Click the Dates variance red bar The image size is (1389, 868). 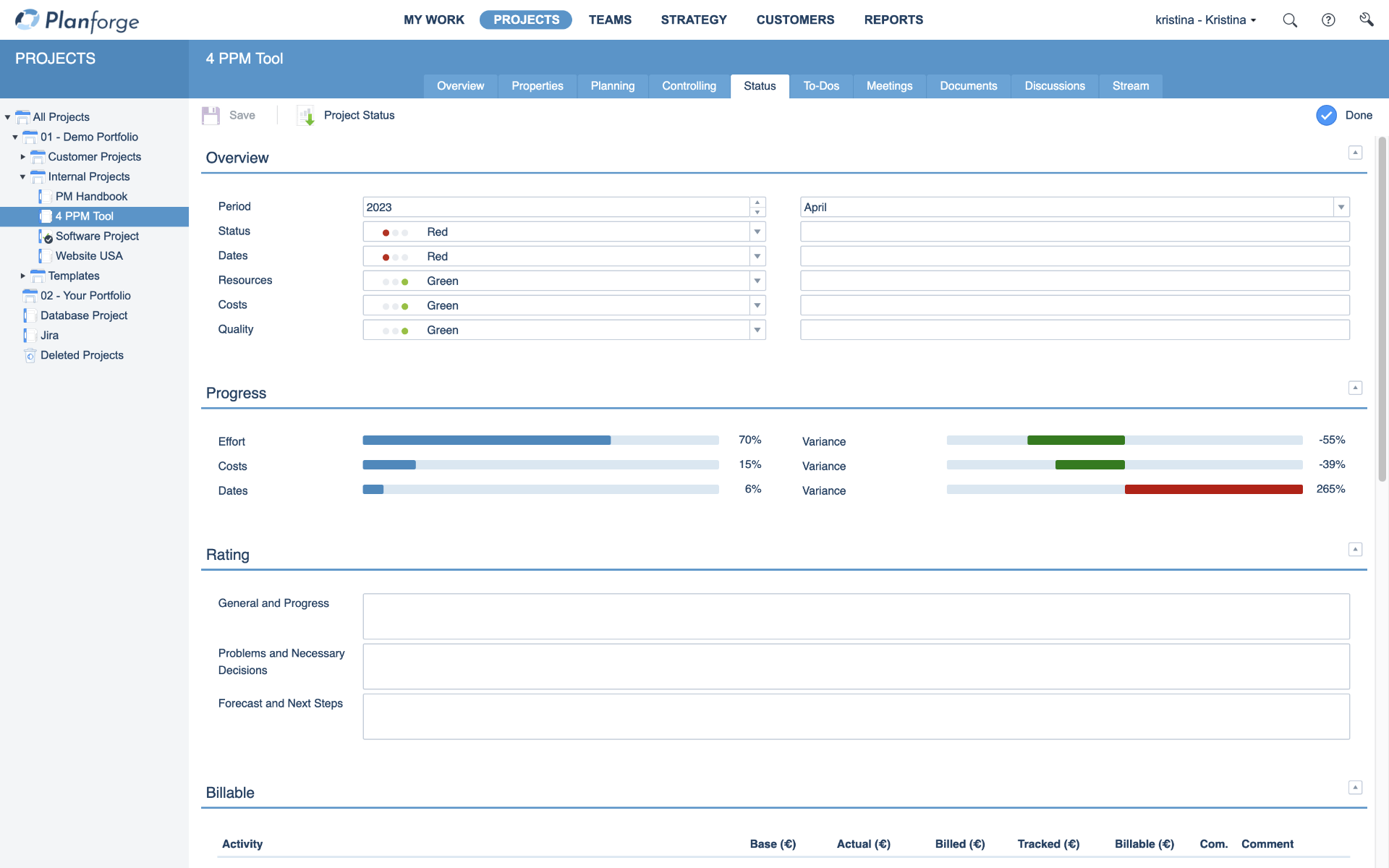point(1213,490)
